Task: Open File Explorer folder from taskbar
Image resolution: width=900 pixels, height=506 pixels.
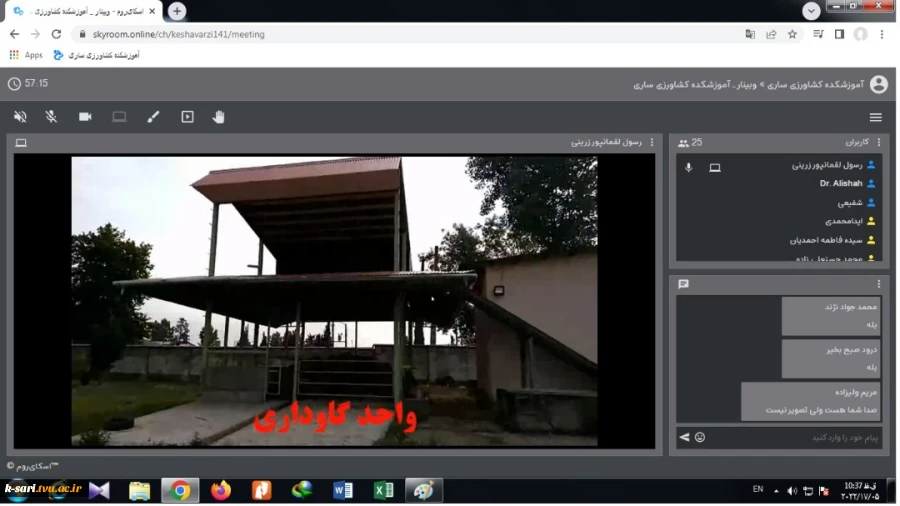Action: [139, 491]
